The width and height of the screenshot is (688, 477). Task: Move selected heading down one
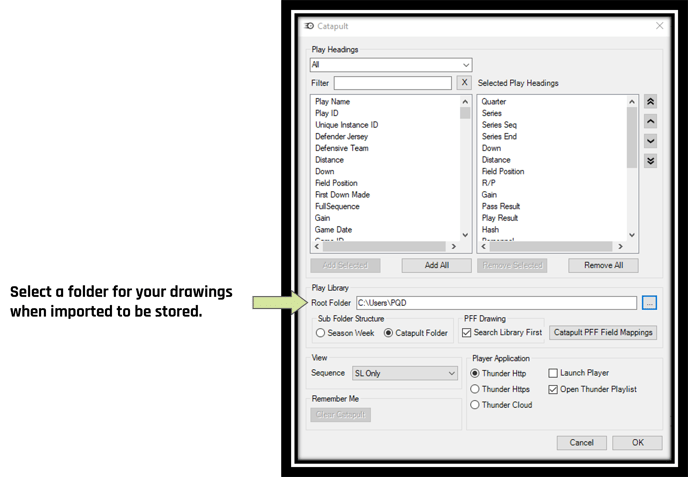[650, 141]
